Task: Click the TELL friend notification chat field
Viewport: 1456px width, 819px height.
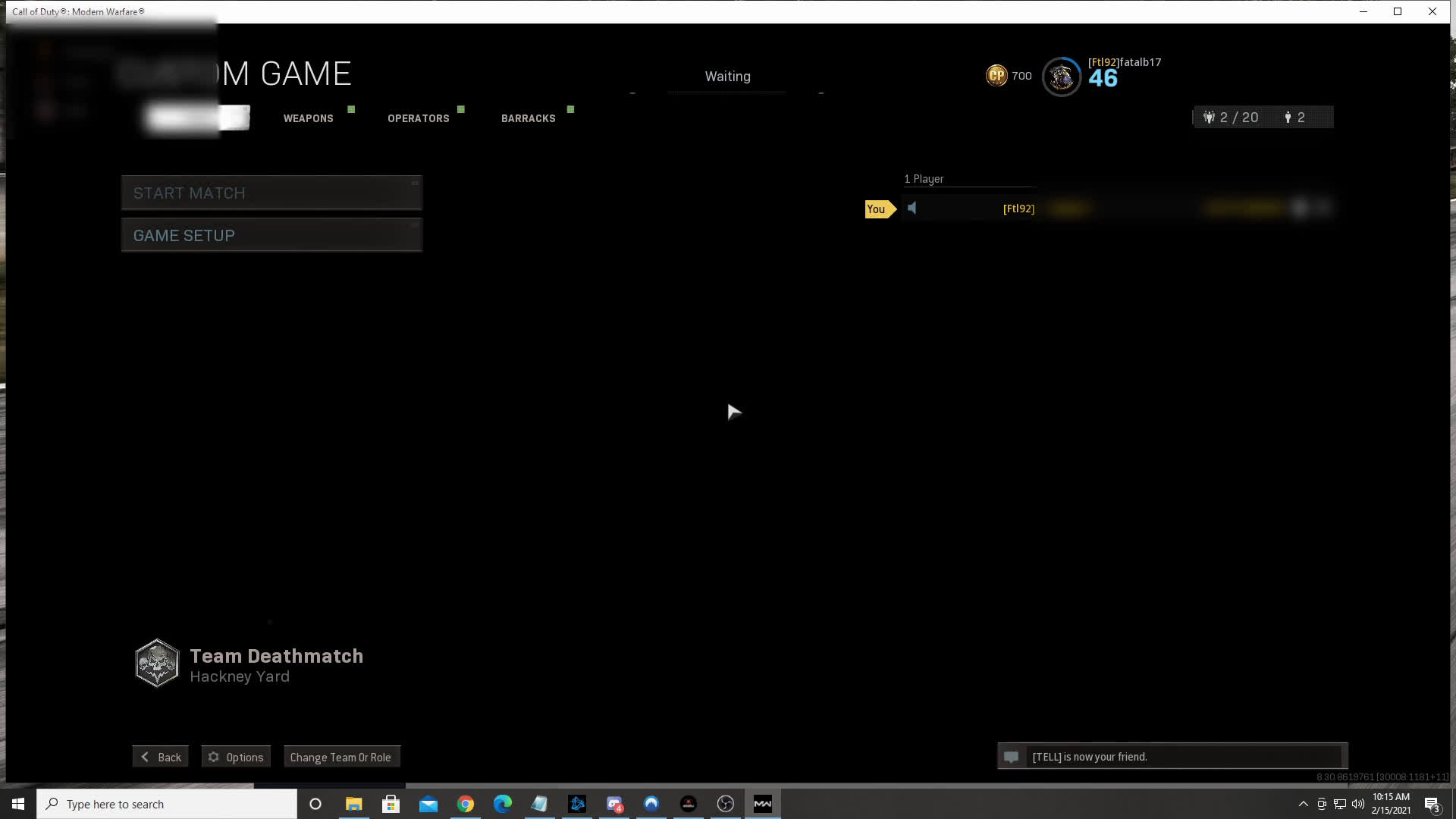Action: point(1183,757)
